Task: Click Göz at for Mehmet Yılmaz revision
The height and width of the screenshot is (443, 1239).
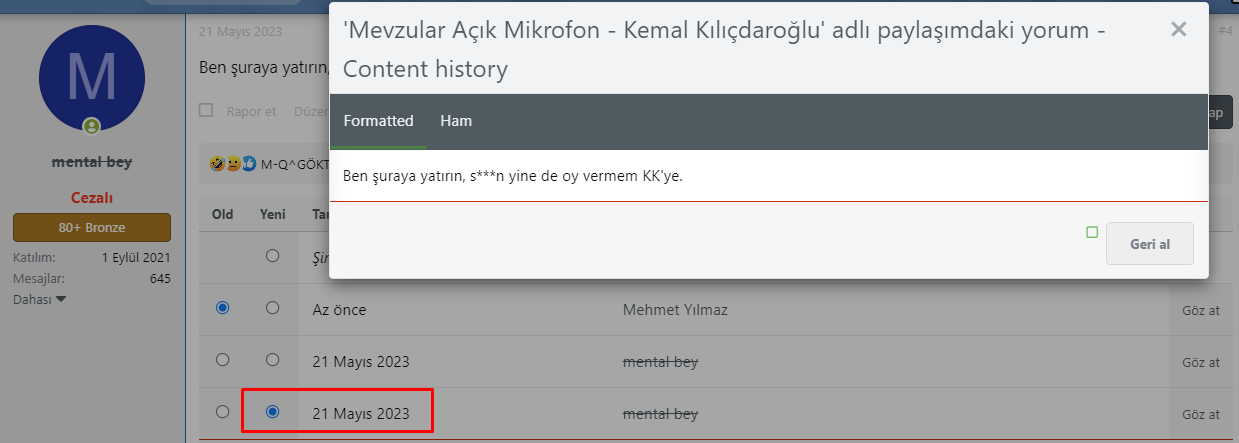Action: (x=1200, y=310)
